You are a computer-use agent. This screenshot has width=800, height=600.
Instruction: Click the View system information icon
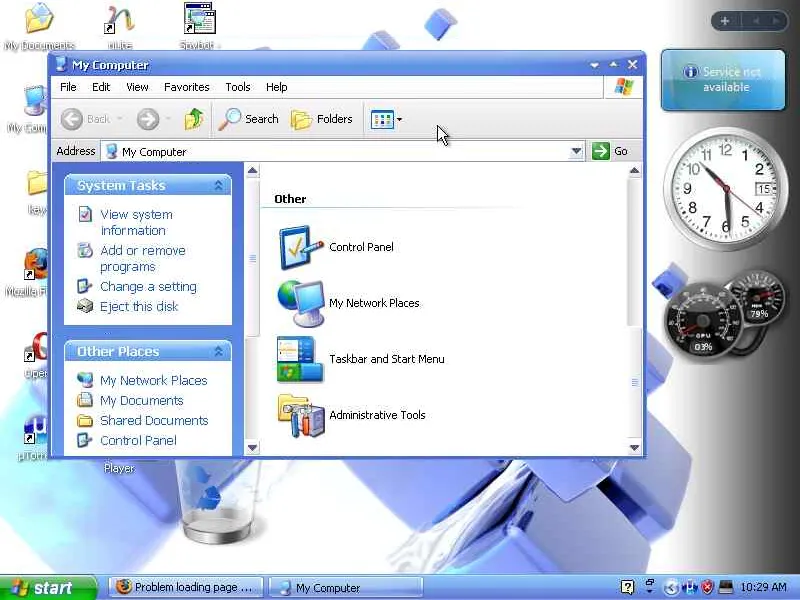point(85,214)
